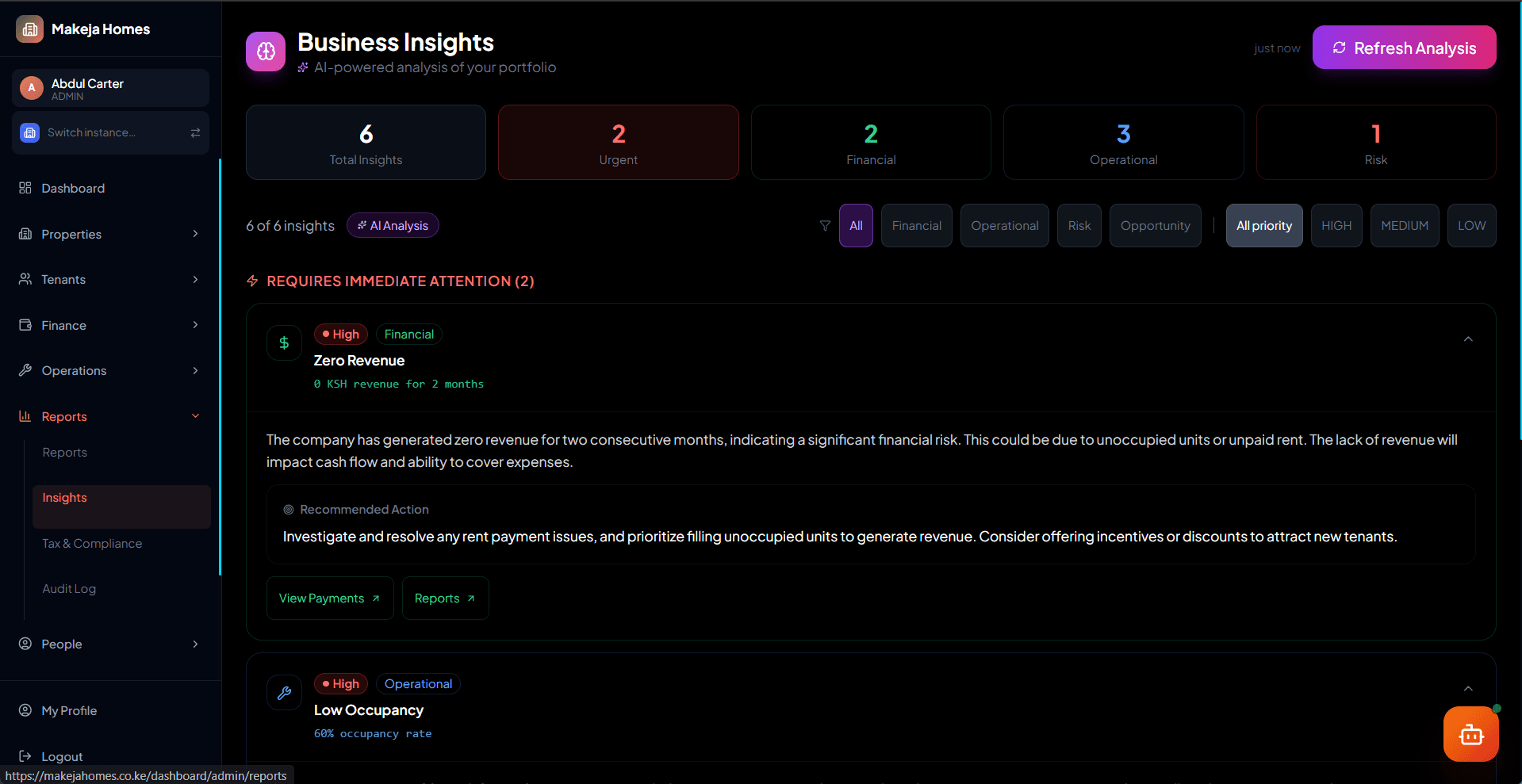Image resolution: width=1522 pixels, height=784 pixels.
Task: Click the People circle-user icon in sidebar
Action: [x=25, y=644]
